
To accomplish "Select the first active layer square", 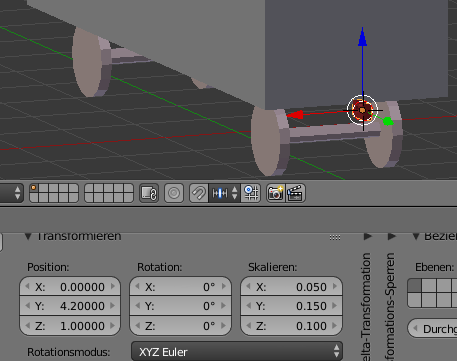I will (x=34, y=188).
